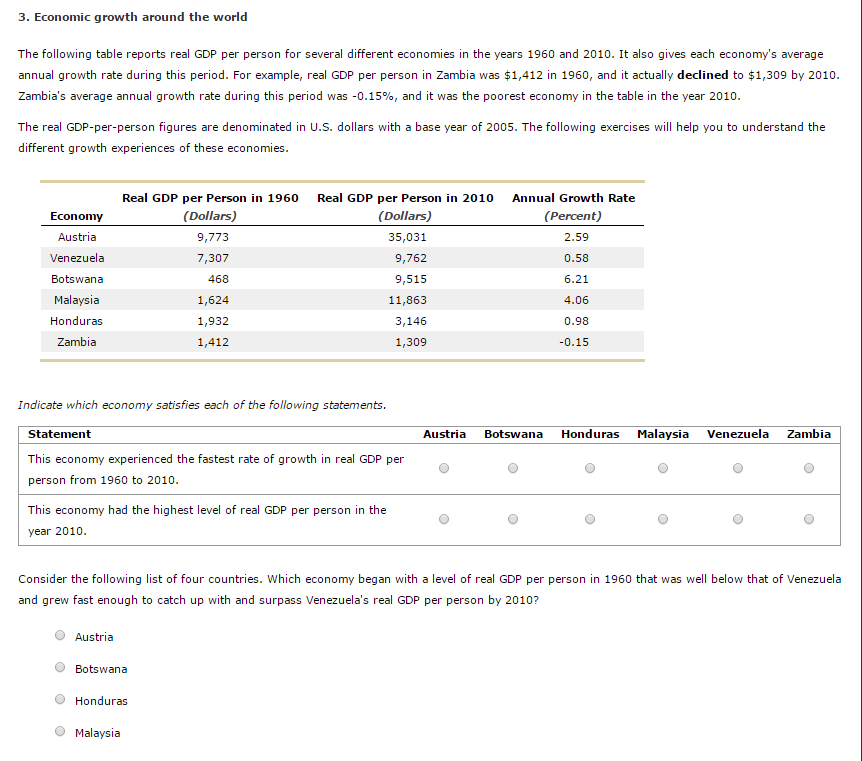The width and height of the screenshot is (862, 761).
Task: Choose Botswana in the catch-up question
Action: [x=59, y=667]
